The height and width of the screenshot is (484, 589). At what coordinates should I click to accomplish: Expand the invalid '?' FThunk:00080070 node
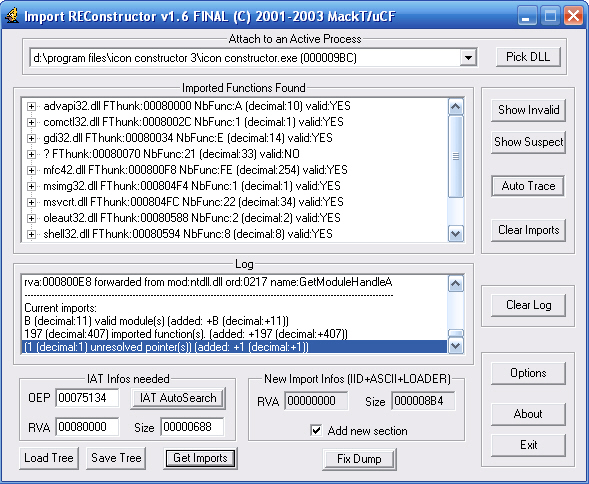[31, 154]
